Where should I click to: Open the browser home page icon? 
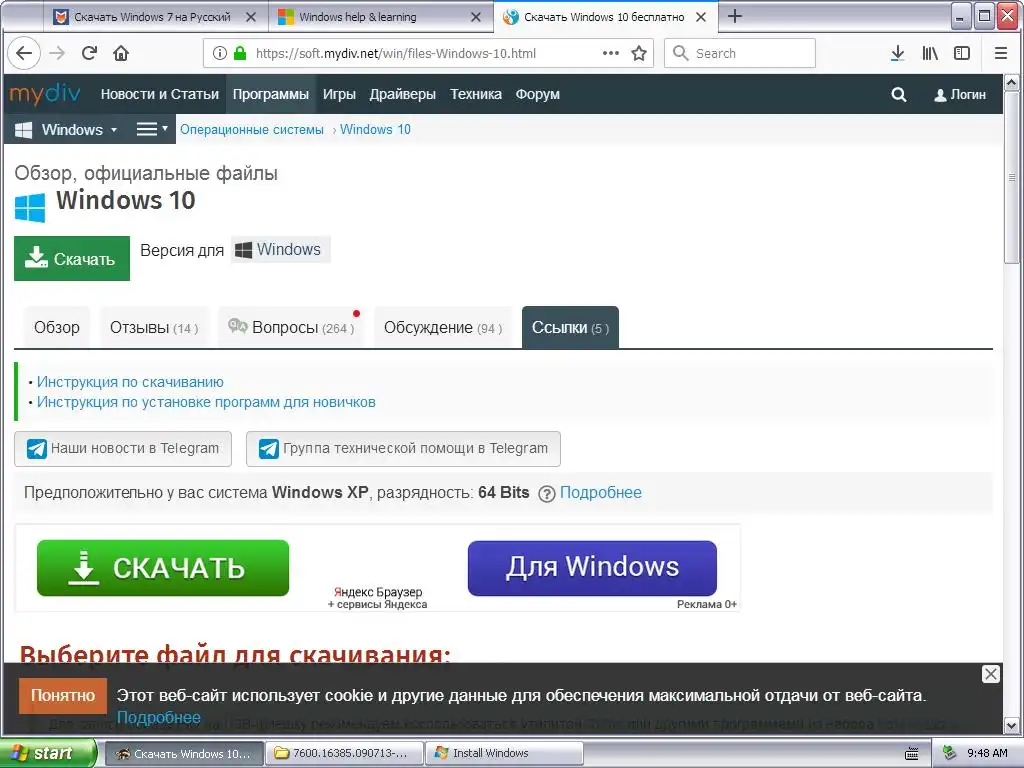[121, 53]
